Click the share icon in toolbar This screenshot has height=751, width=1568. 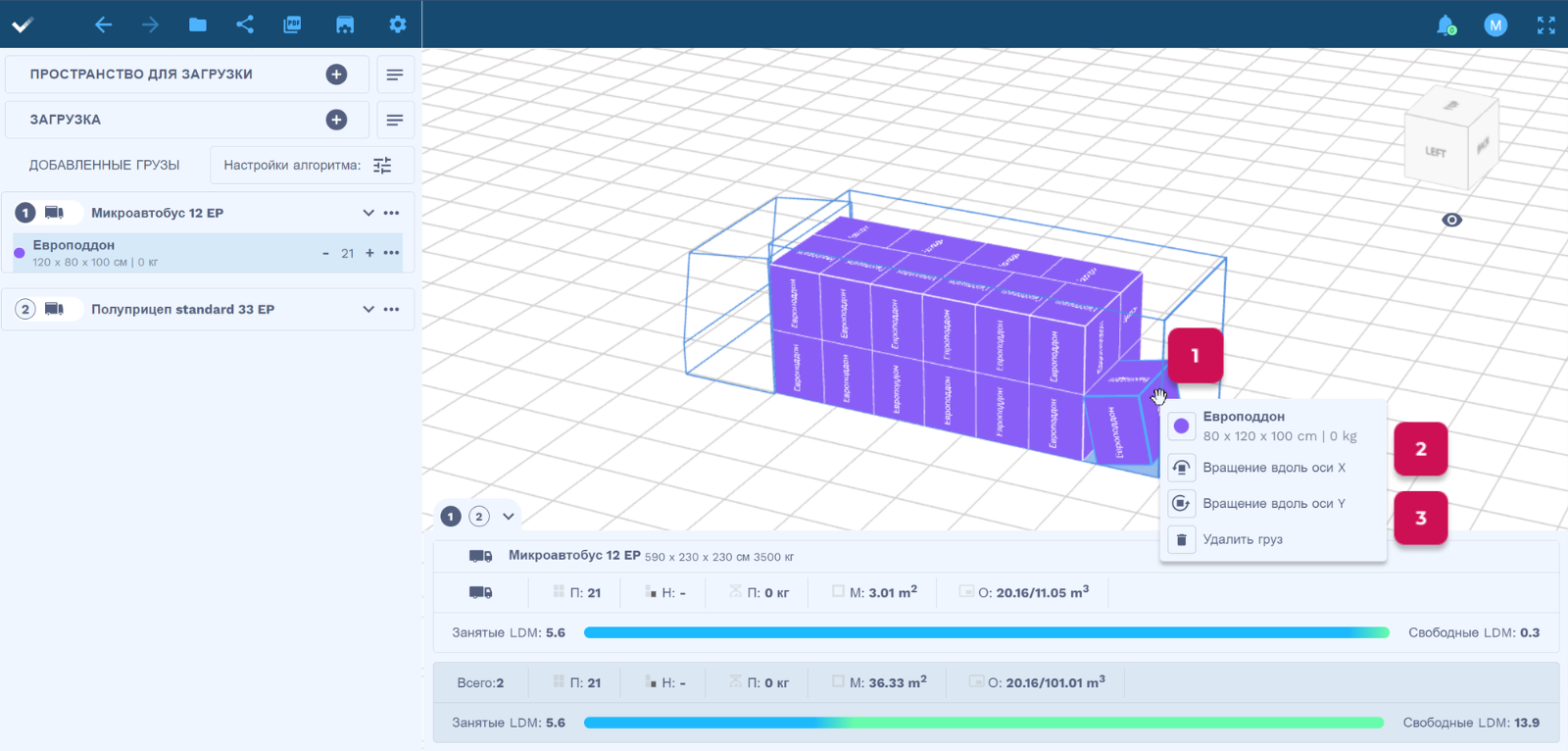(245, 25)
